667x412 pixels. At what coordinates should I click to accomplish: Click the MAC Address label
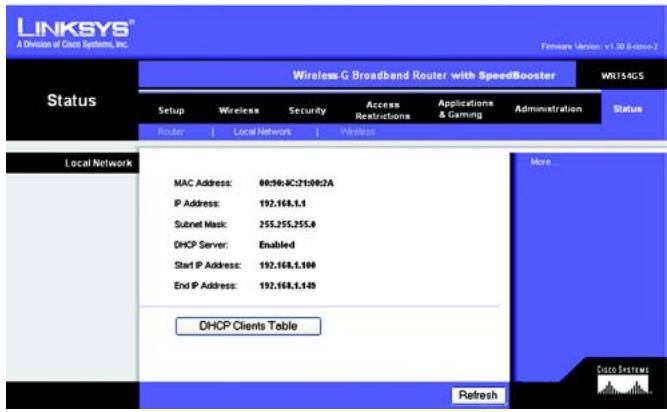coord(202,183)
